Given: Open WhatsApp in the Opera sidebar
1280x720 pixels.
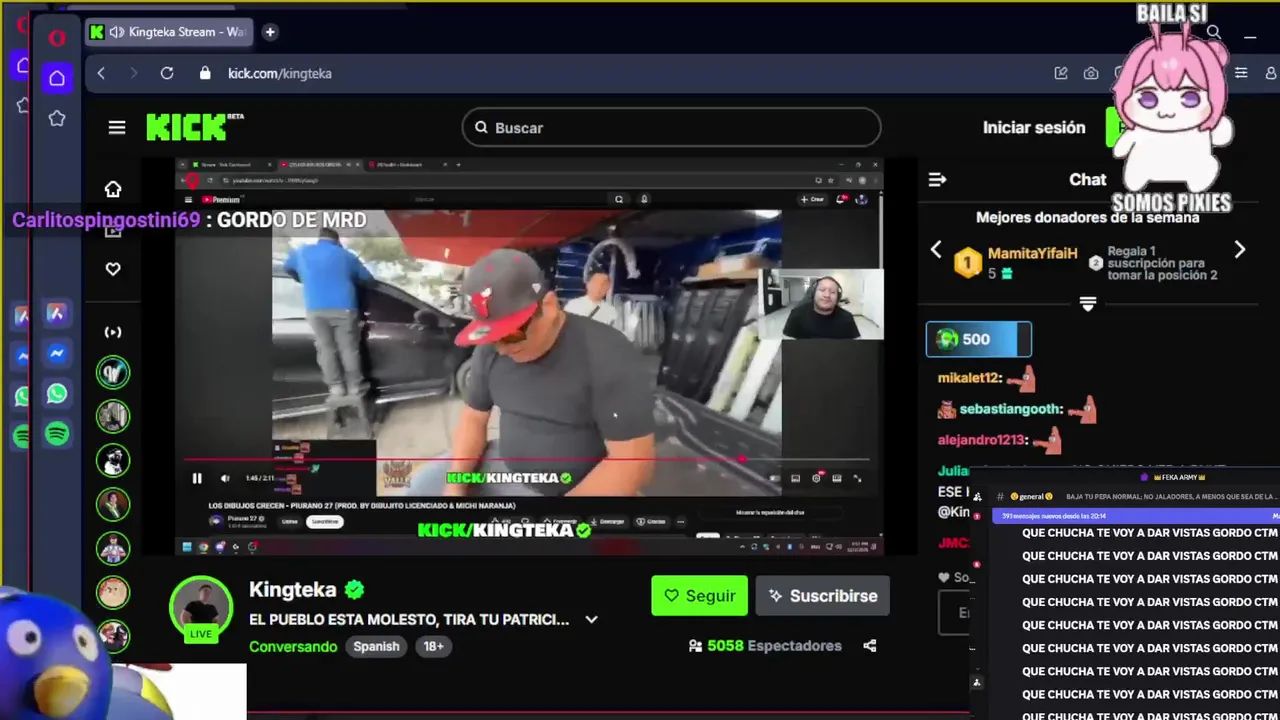Looking at the screenshot, I should pos(57,394).
